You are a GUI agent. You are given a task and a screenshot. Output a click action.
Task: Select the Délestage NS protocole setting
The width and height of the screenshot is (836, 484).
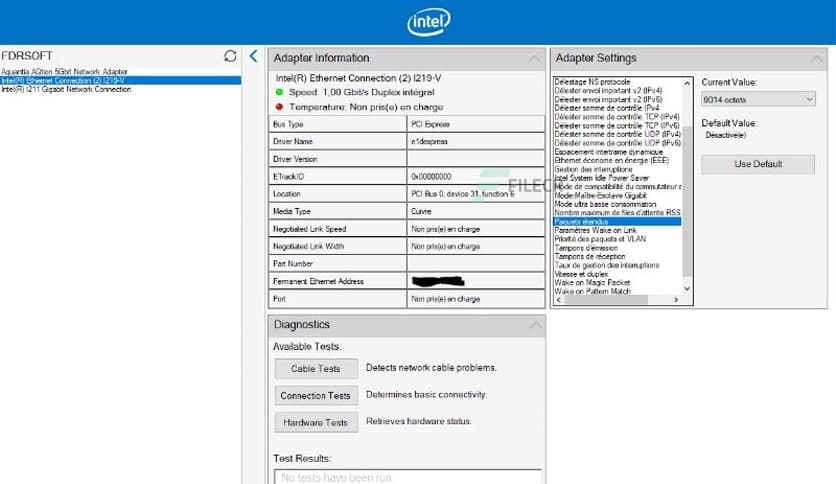point(592,82)
